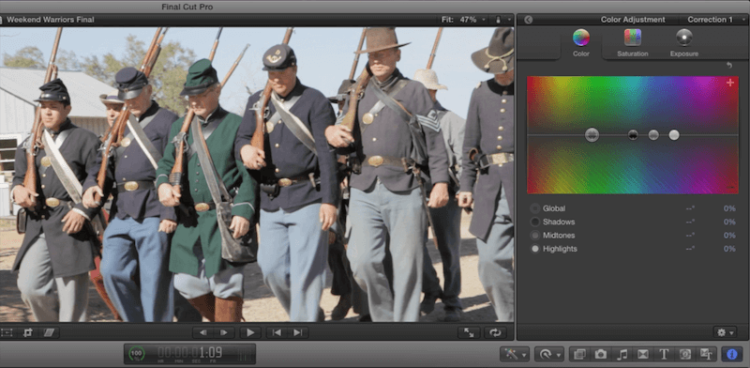Screen dimensions: 750x368
Task: Open the Photos browser with camera icon
Action: [600, 354]
